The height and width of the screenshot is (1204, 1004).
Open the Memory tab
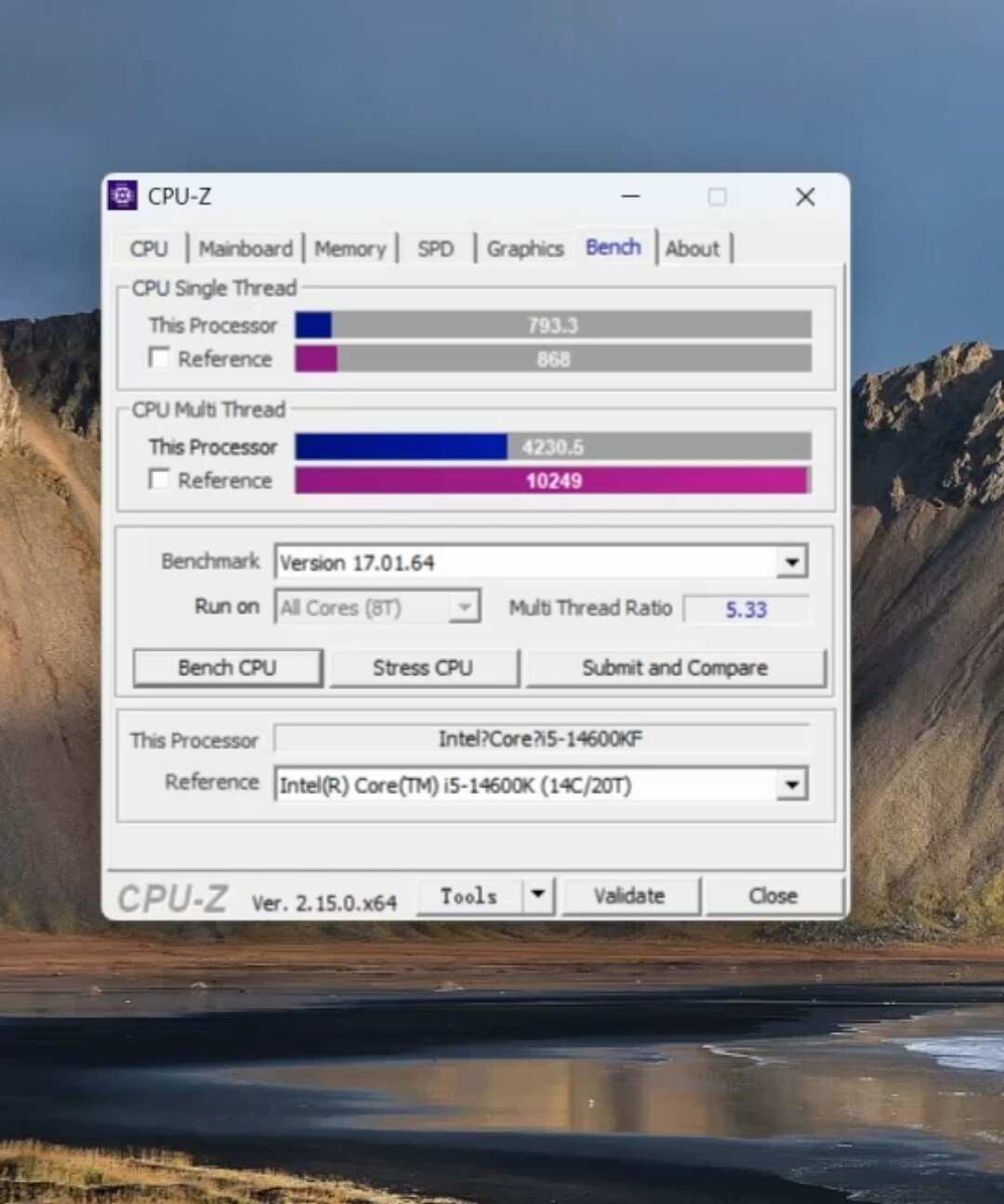[x=350, y=249]
